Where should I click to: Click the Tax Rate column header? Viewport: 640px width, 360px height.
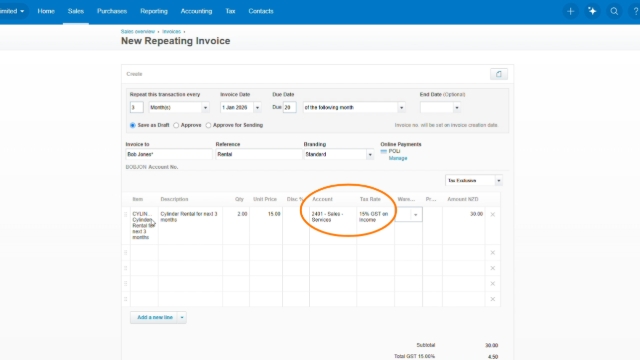[370, 199]
